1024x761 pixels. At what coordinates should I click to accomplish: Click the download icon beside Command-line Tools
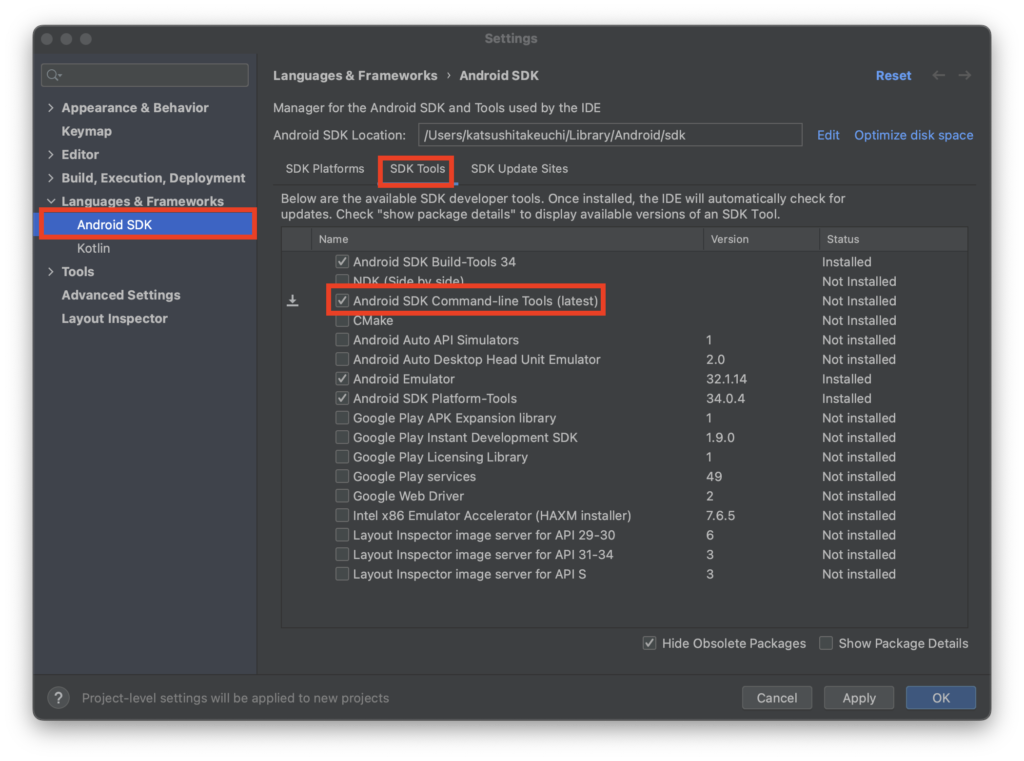(292, 301)
